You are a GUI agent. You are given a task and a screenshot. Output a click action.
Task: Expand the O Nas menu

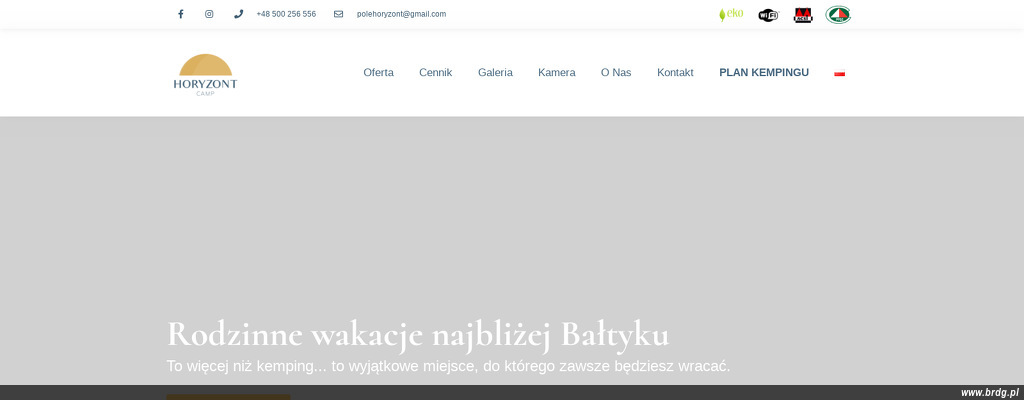coord(616,73)
